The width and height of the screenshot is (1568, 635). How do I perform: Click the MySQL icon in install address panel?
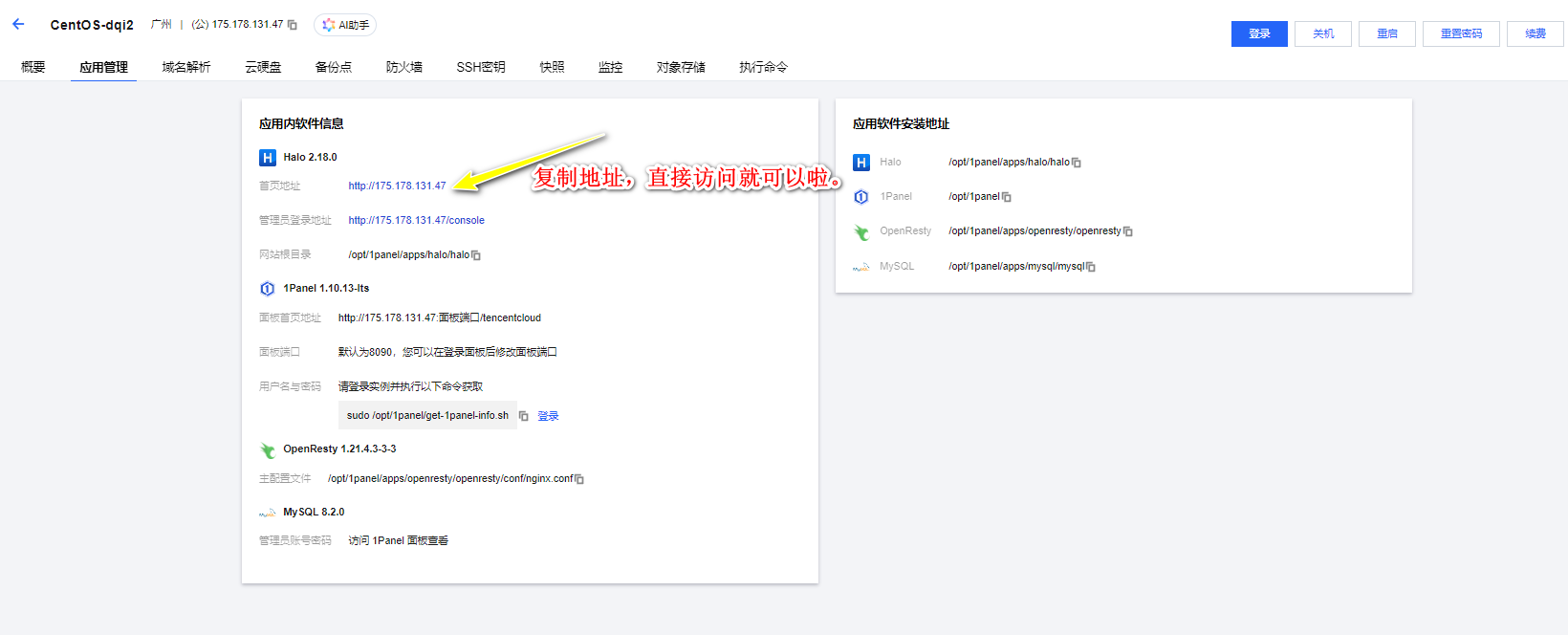coord(861,267)
